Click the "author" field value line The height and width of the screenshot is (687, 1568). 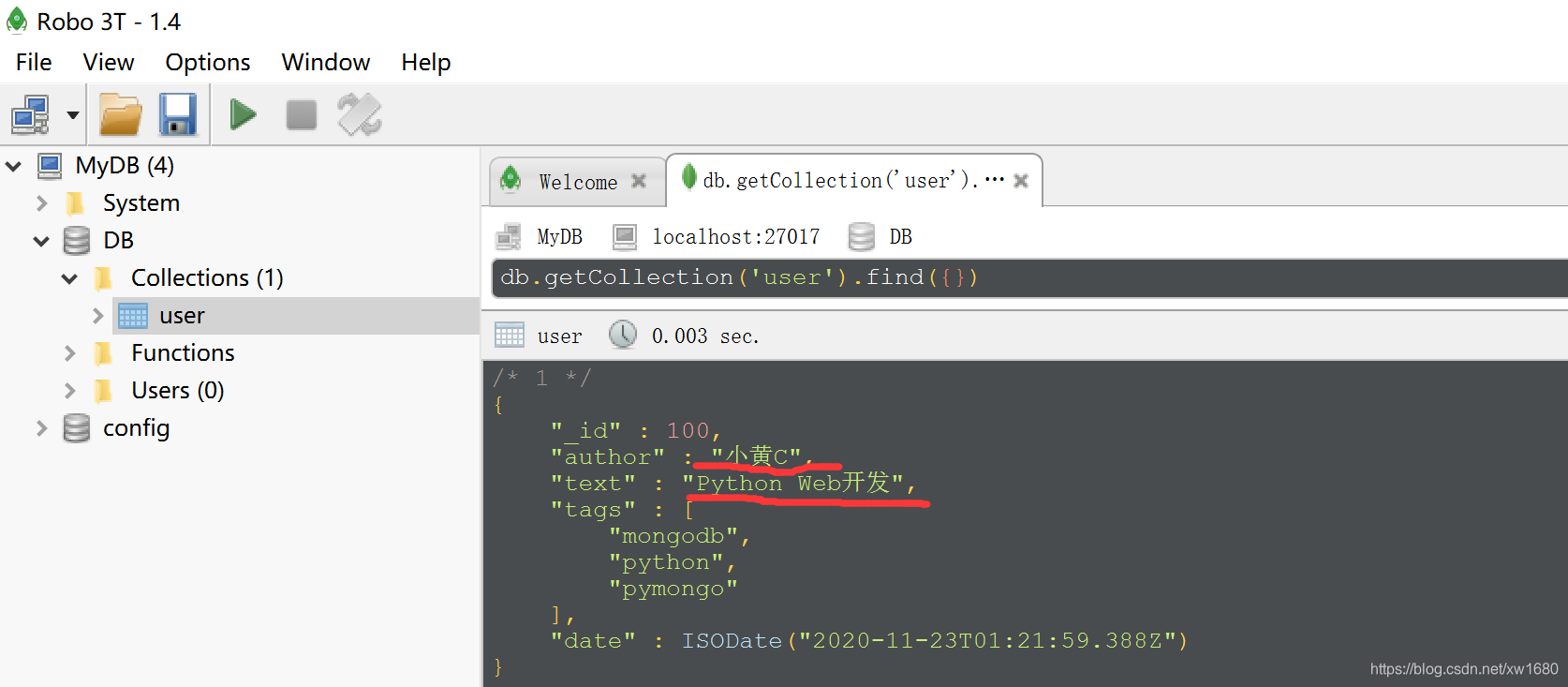[x=682, y=456]
